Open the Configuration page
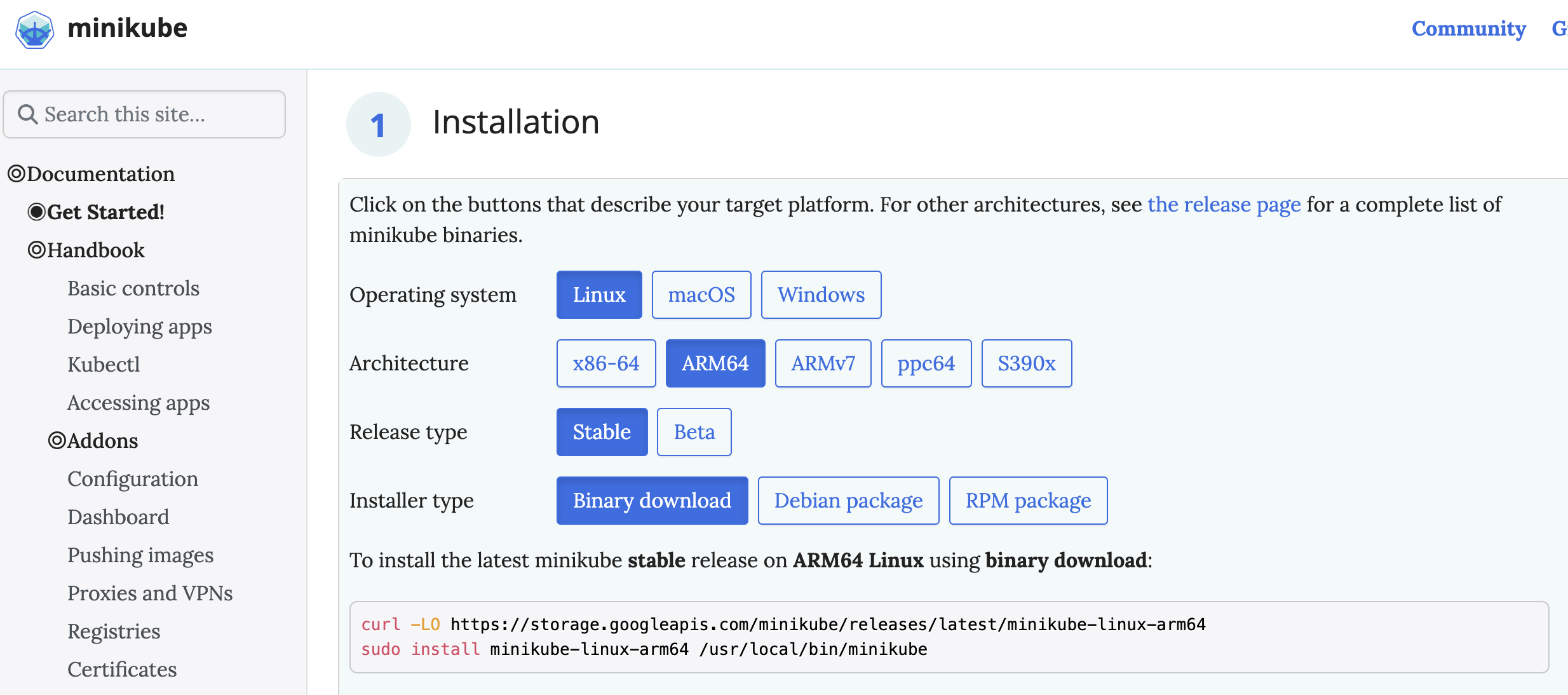Viewport: 1568px width, 695px height. pos(133,479)
